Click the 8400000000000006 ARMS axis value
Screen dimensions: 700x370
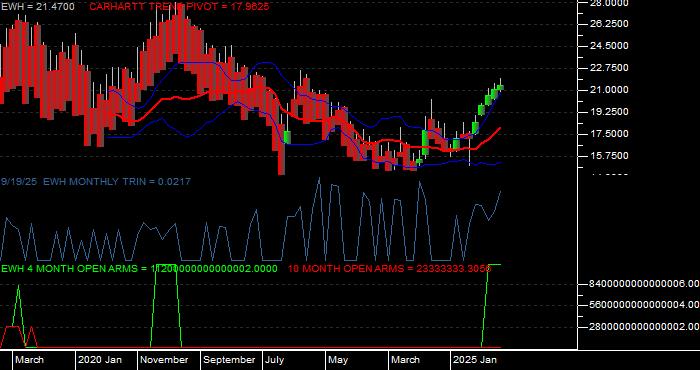[x=645, y=284]
